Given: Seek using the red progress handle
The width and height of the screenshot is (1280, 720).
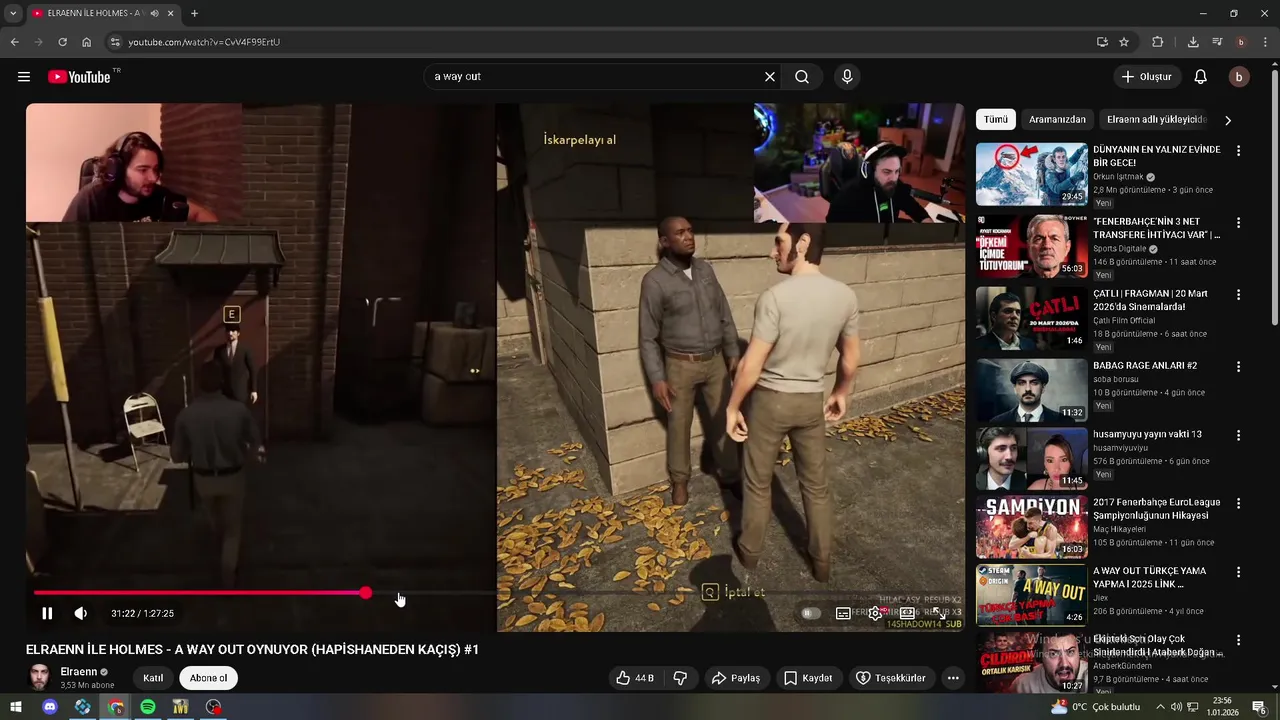Looking at the screenshot, I should point(366,593).
